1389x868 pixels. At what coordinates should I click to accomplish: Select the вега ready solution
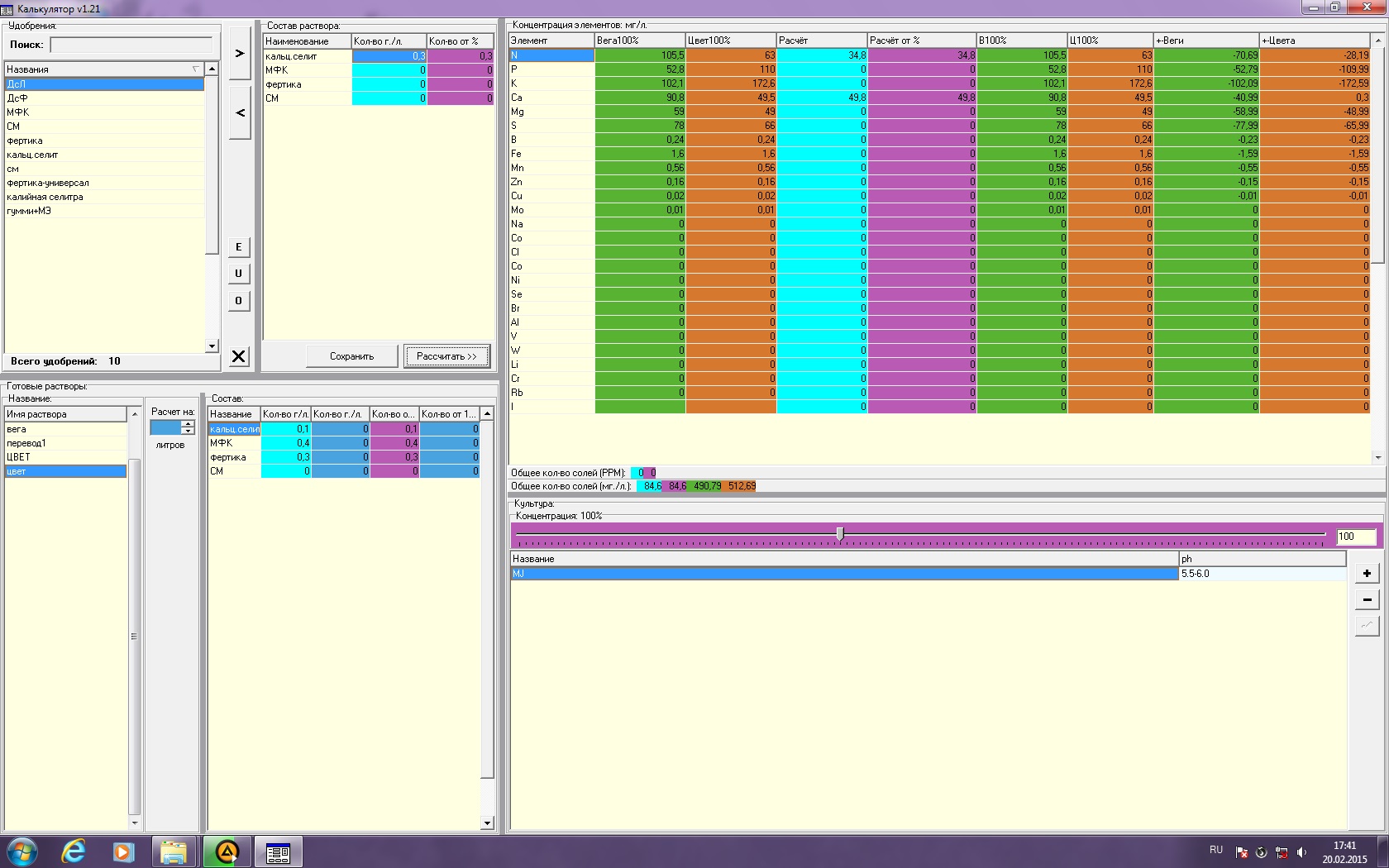(65, 429)
